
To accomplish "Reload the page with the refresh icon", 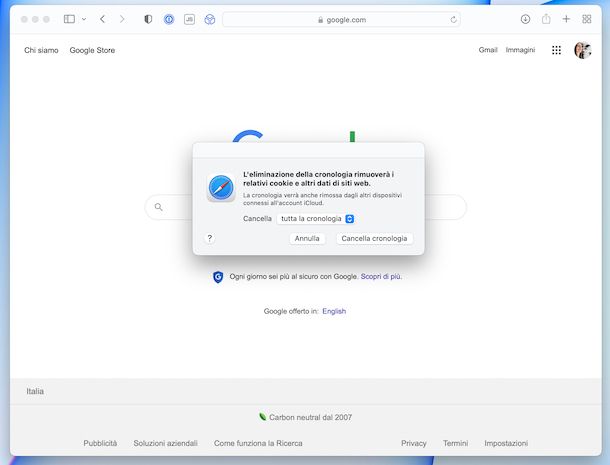I will (453, 19).
